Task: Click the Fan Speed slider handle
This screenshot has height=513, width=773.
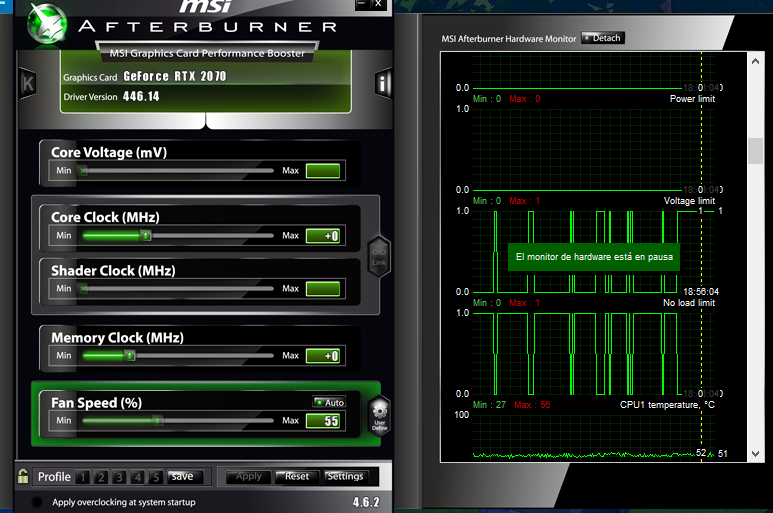Action: point(157,420)
